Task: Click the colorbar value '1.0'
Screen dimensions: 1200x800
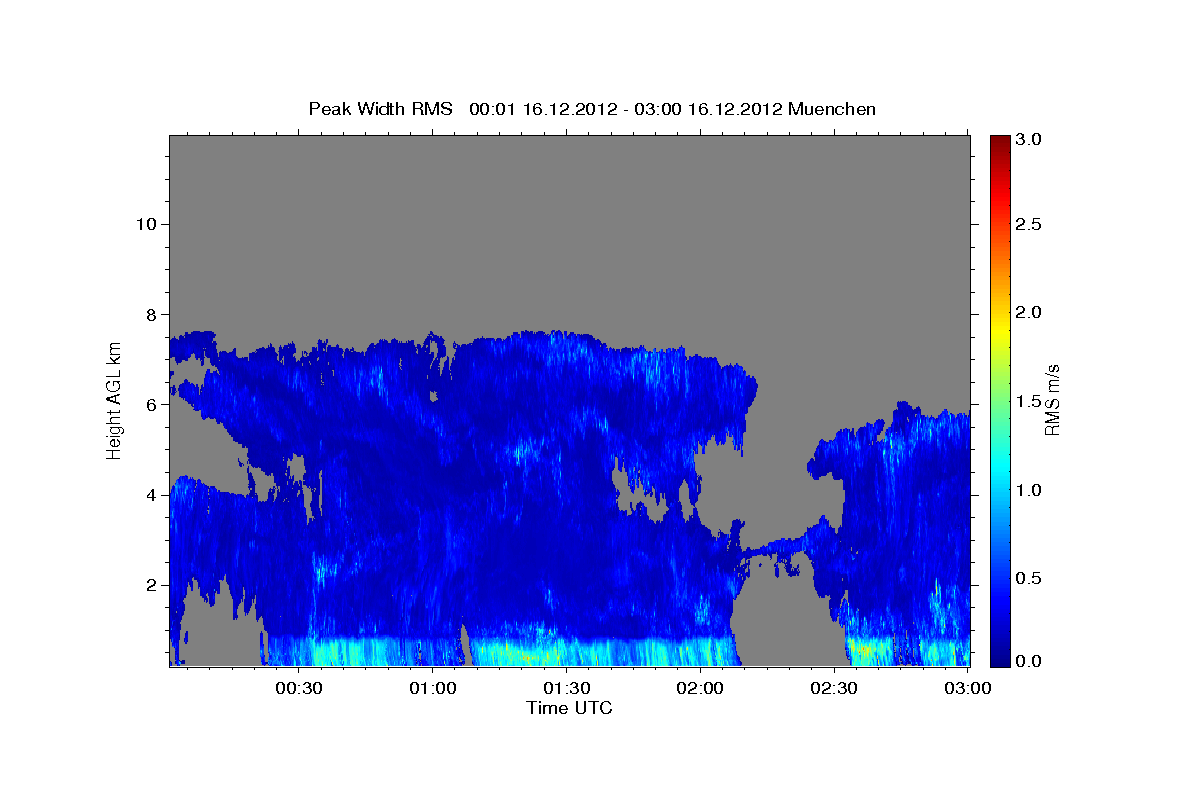Action: coord(1030,490)
